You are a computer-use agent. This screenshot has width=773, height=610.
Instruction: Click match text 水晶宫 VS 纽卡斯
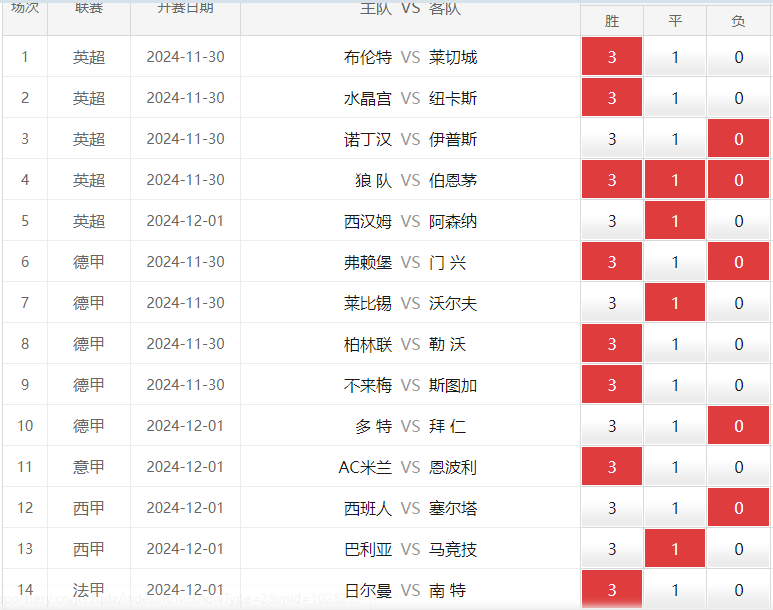tap(410, 98)
